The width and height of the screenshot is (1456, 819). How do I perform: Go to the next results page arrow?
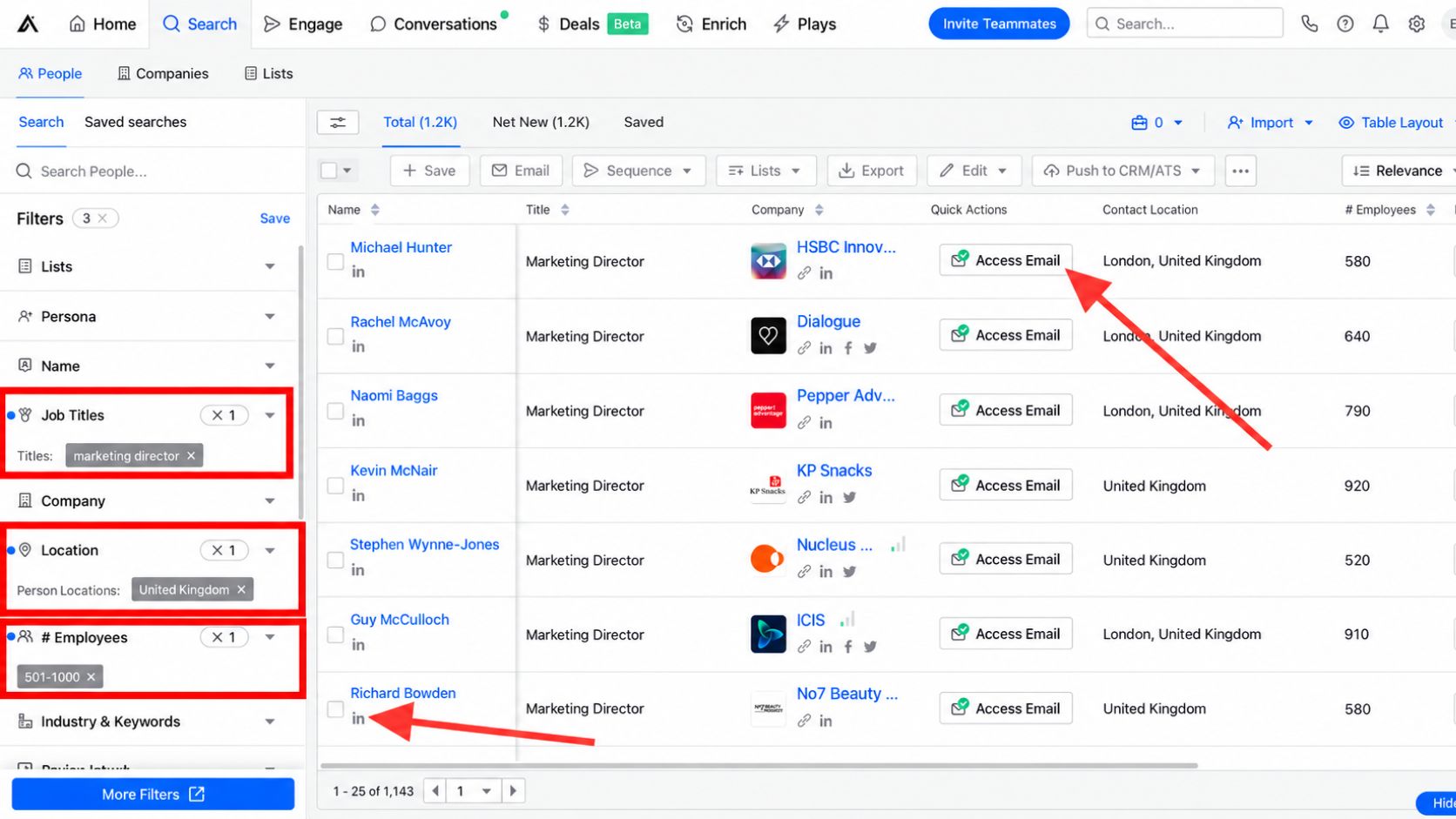(514, 791)
